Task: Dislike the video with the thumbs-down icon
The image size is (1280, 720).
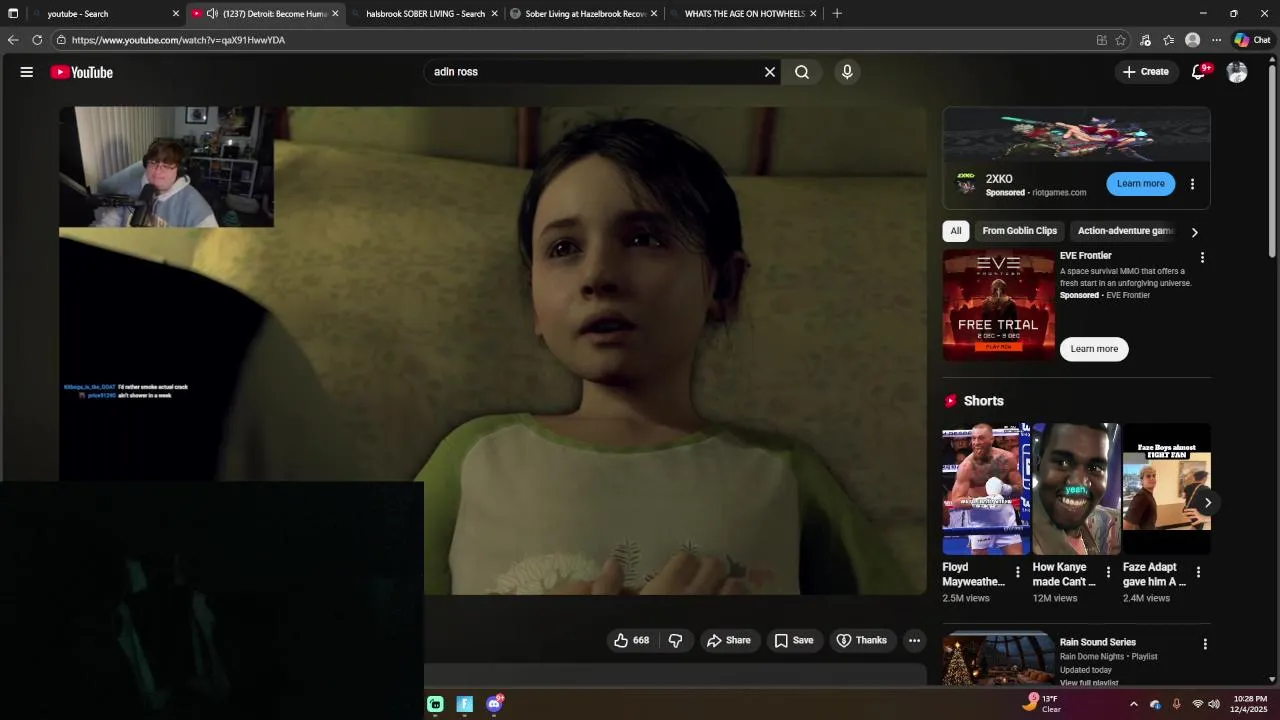Action: coord(676,640)
